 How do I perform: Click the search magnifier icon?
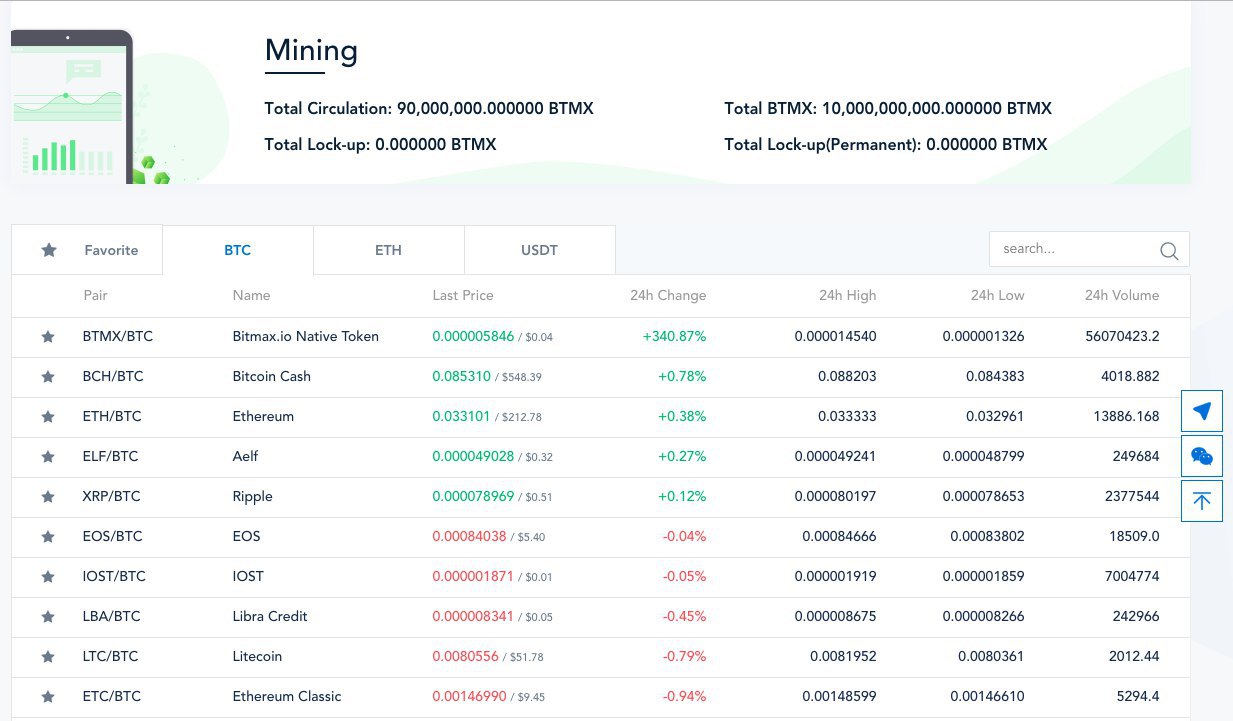point(1169,250)
